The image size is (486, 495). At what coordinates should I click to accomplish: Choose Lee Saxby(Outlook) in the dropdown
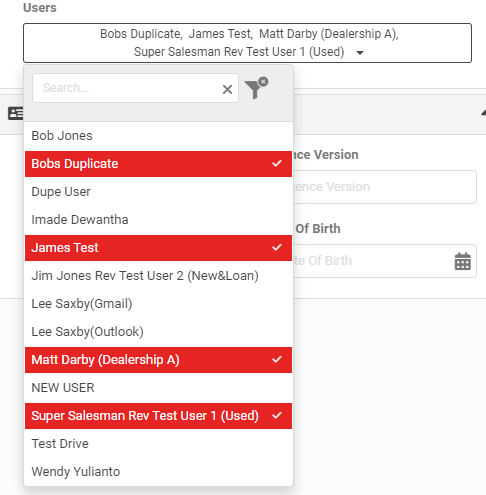[x=158, y=332]
